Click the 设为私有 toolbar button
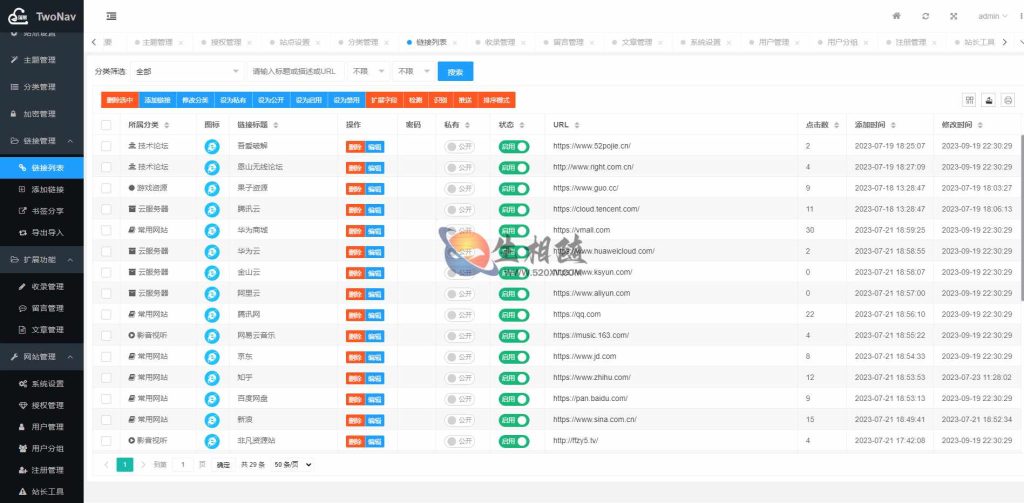This screenshot has width=1024, height=503. point(233,100)
